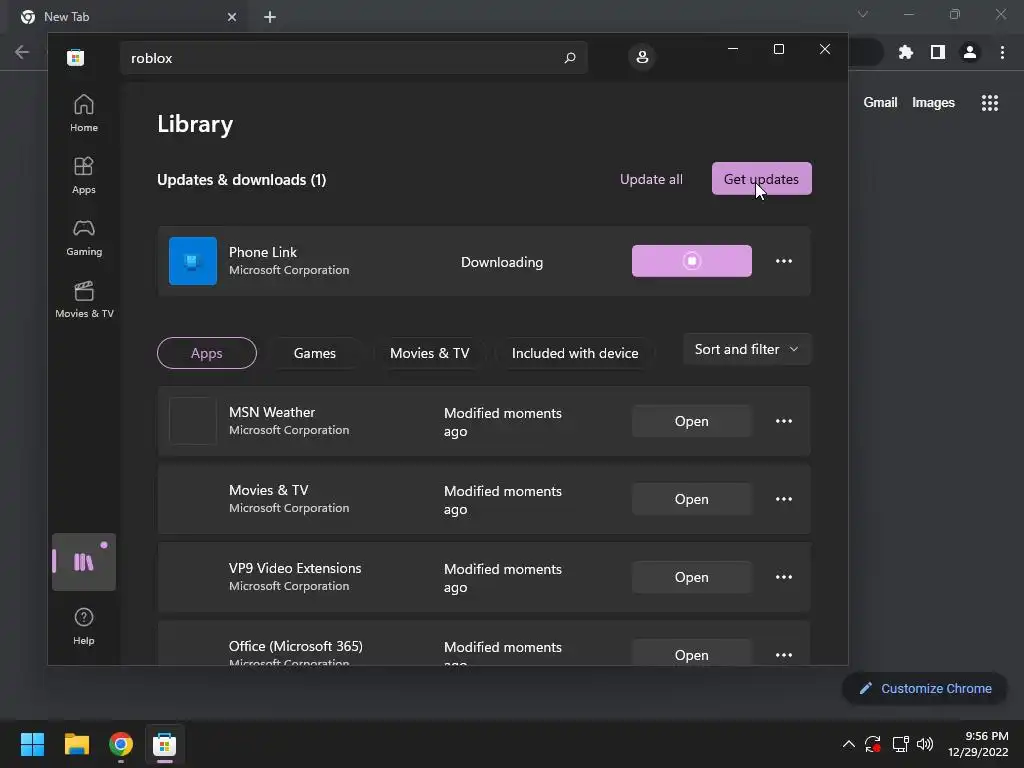Screen dimensions: 1024x768
Task: Click the Microsoft Store logo icon
Action: [x=76, y=57]
